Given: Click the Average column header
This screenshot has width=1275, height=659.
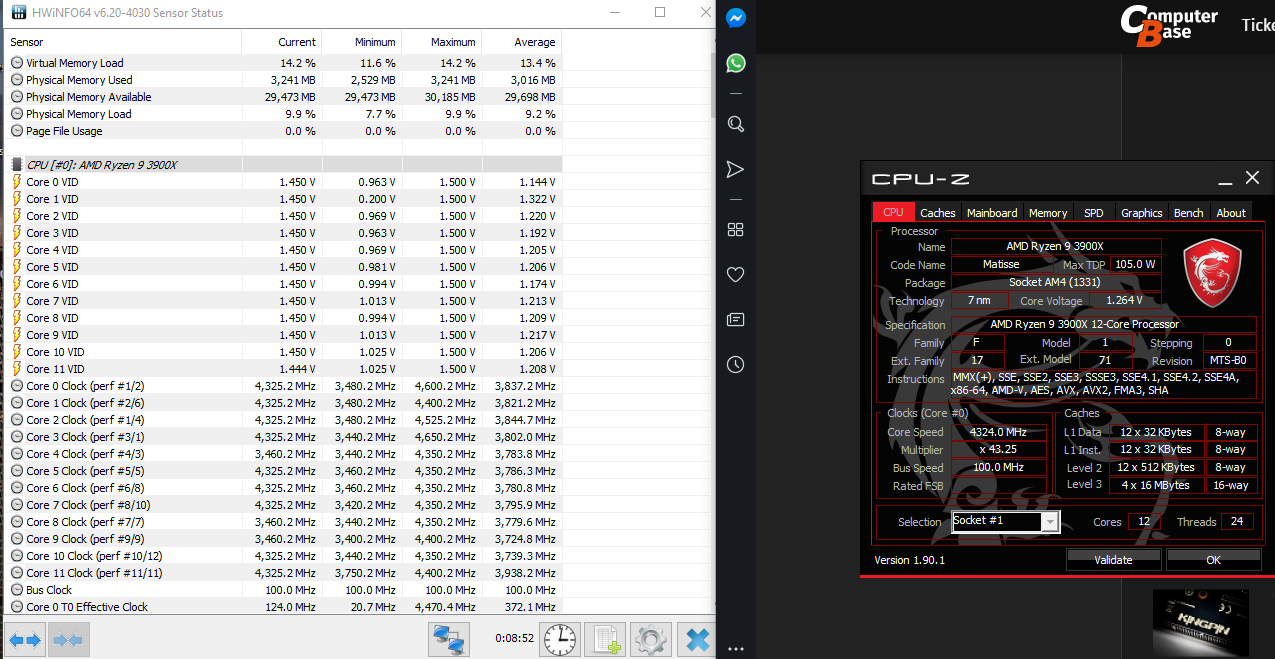Looking at the screenshot, I should pos(522,42).
